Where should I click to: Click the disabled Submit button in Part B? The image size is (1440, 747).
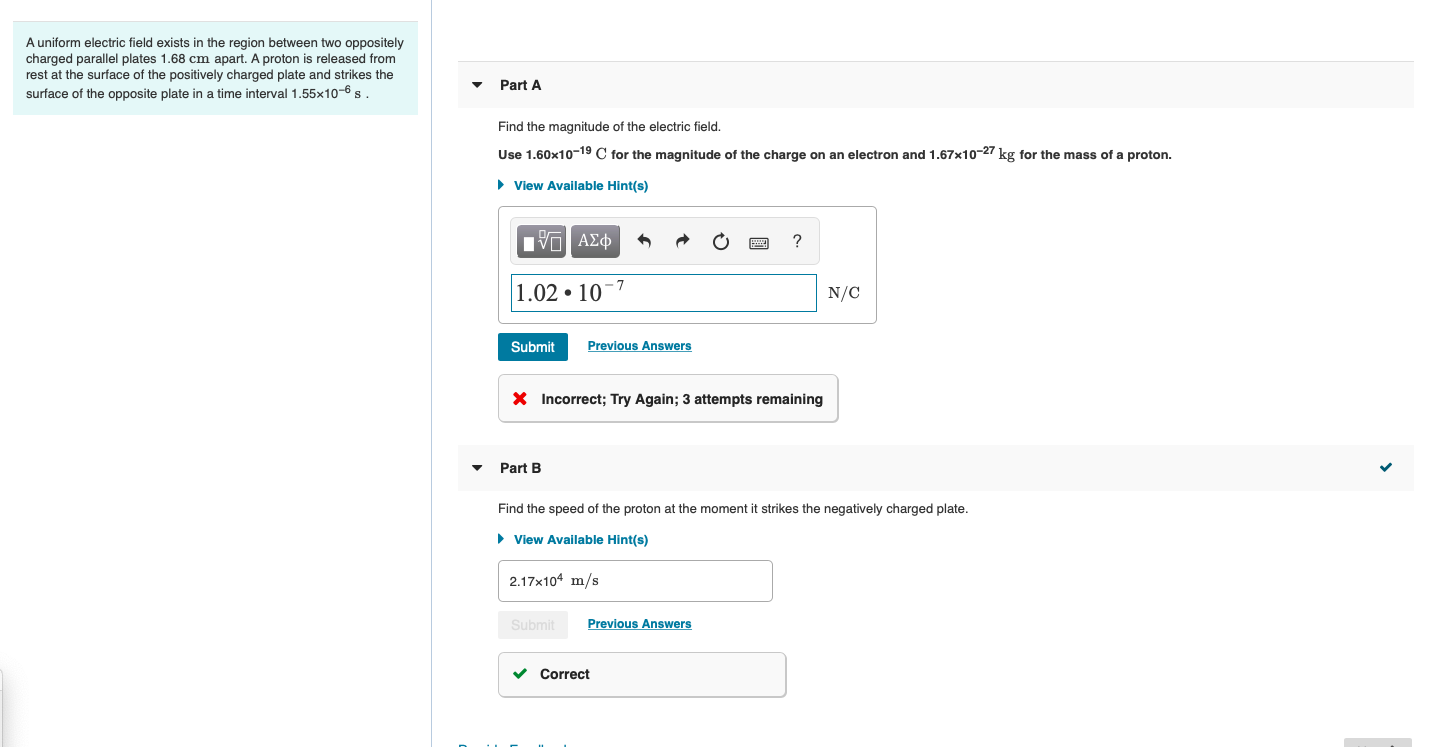[x=533, y=625]
